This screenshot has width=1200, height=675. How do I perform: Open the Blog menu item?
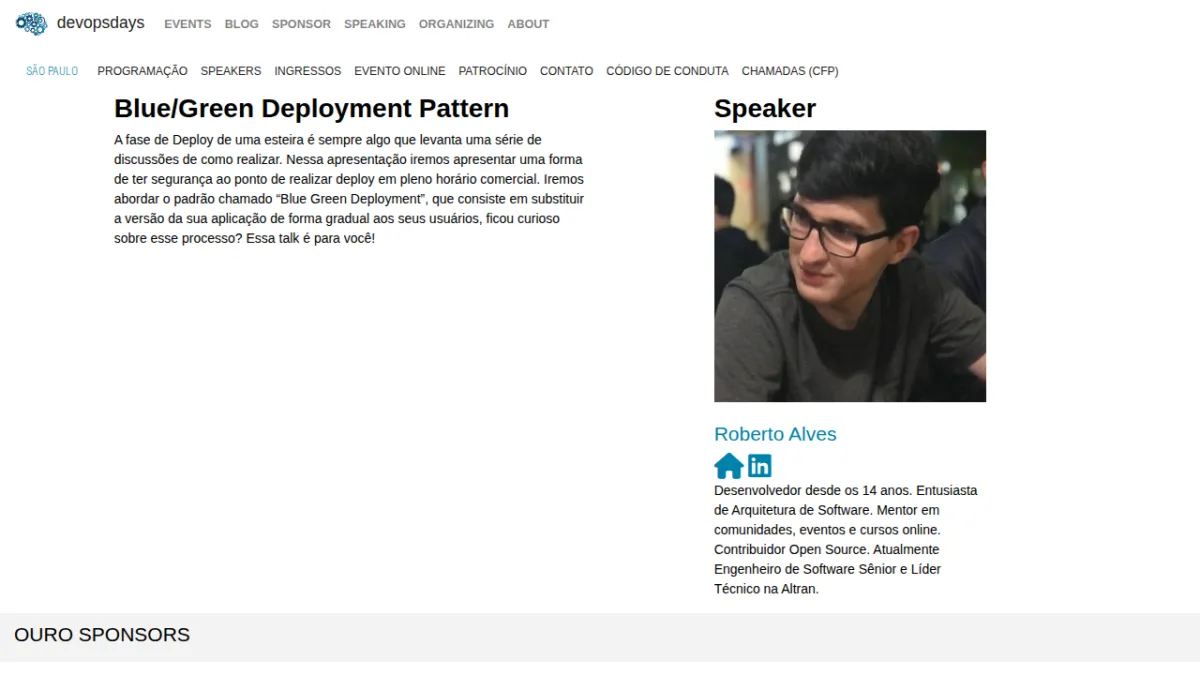(242, 24)
